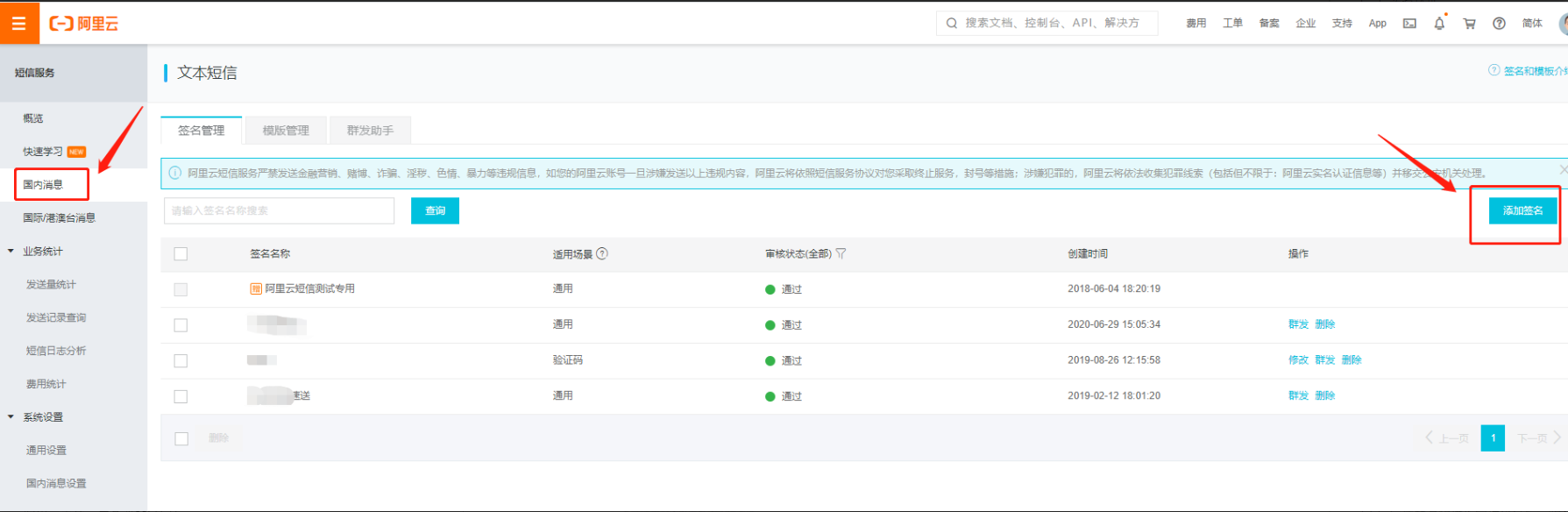Click the Aliyun logo

coord(84,24)
